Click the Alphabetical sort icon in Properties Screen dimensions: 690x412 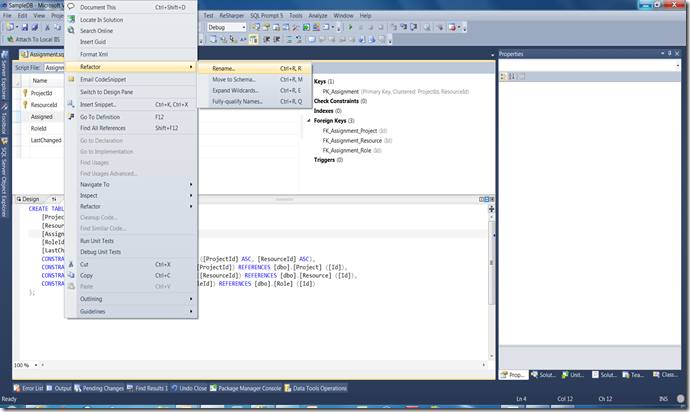512,77
